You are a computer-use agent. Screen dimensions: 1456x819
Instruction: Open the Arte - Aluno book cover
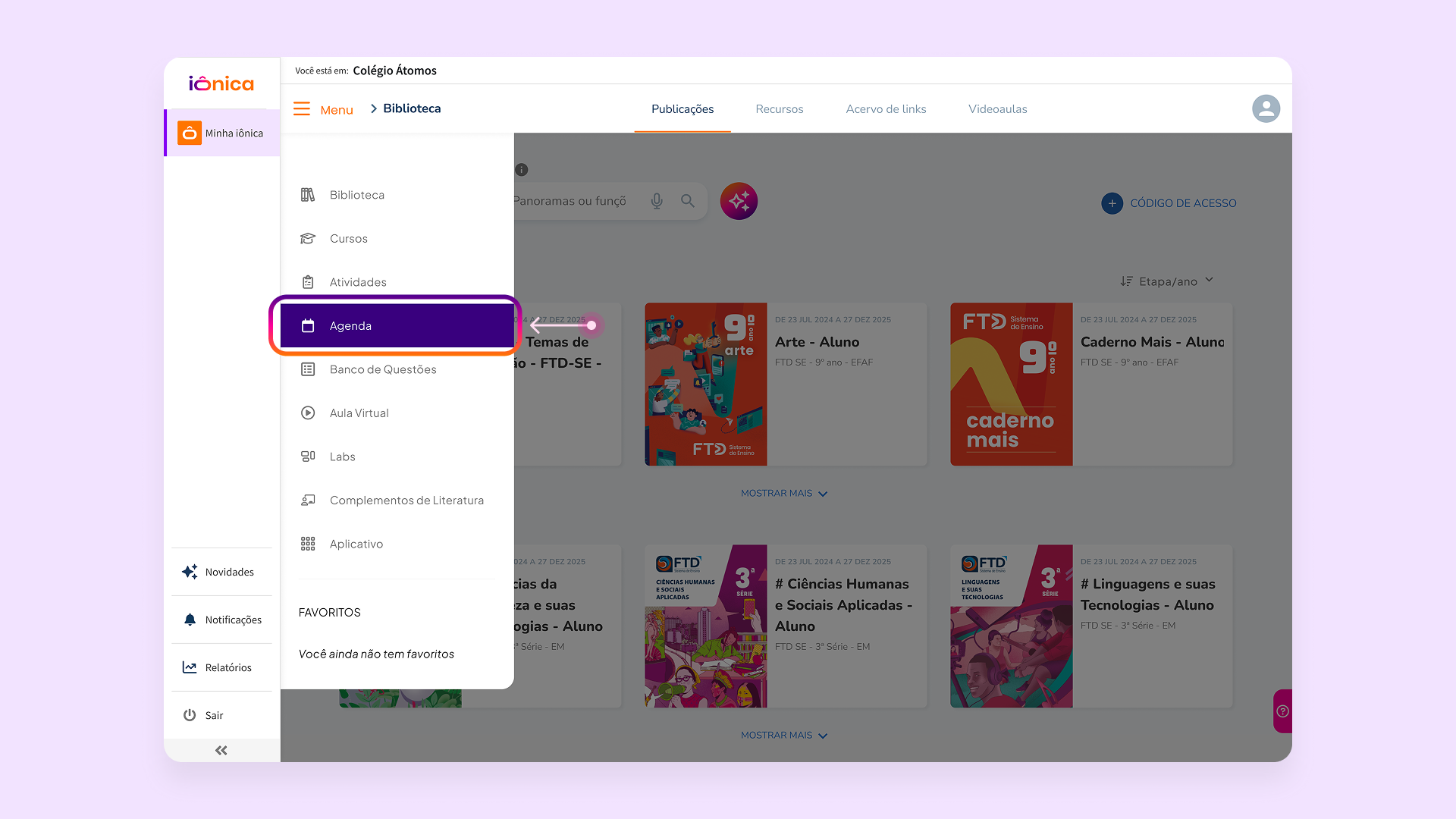coord(706,384)
